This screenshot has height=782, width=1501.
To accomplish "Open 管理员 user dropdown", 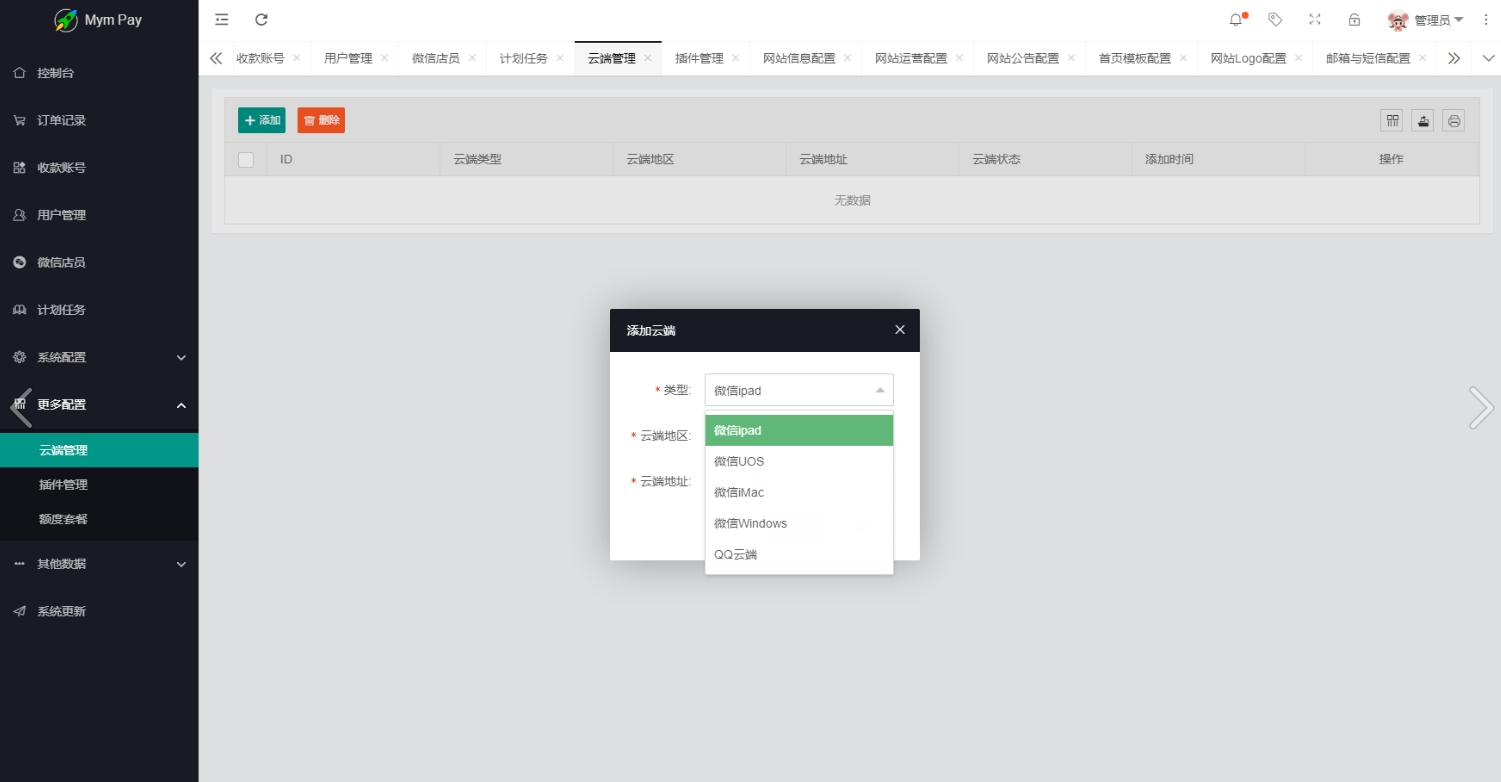I will point(1438,20).
